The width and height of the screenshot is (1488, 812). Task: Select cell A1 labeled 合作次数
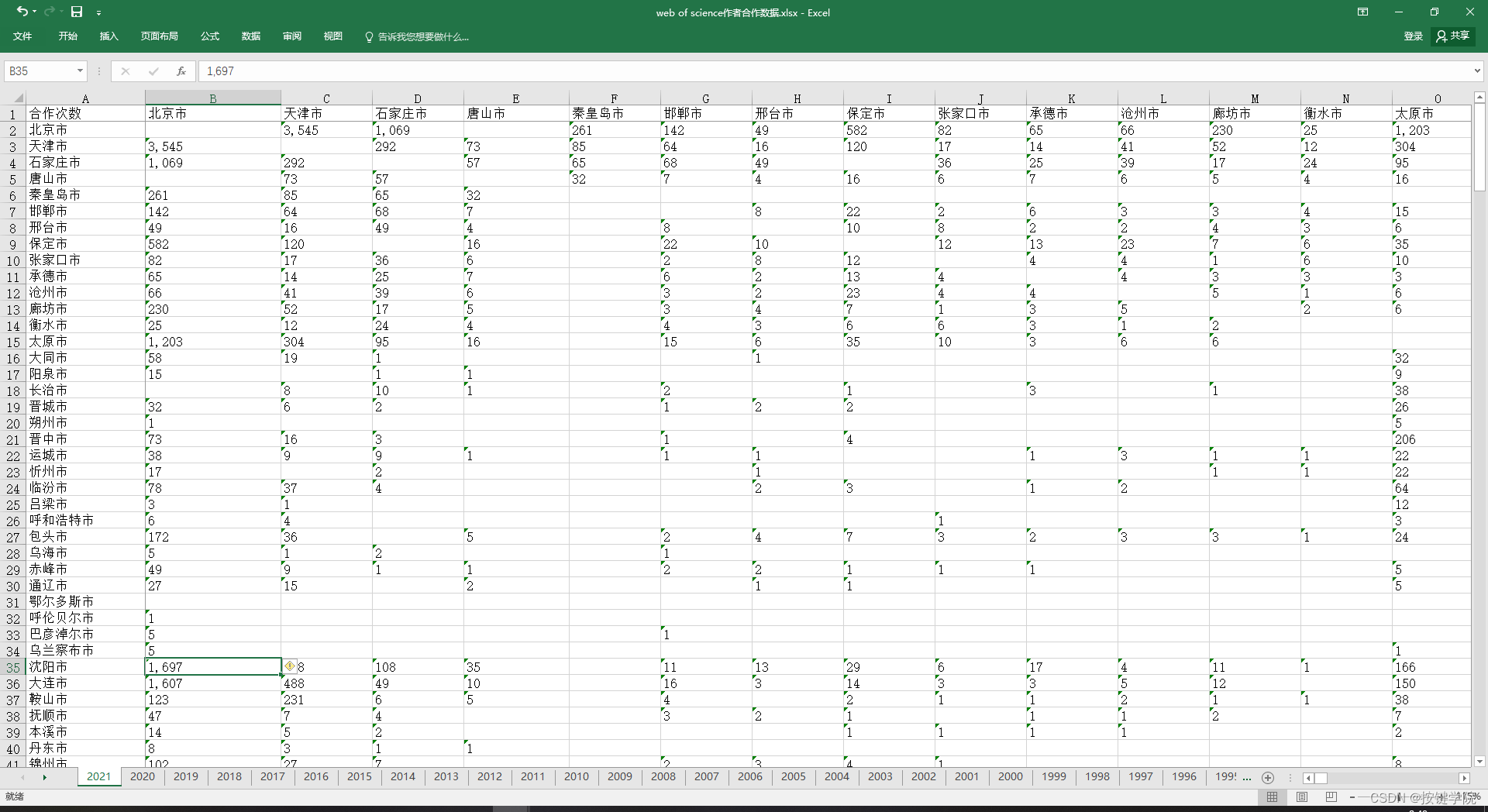85,114
